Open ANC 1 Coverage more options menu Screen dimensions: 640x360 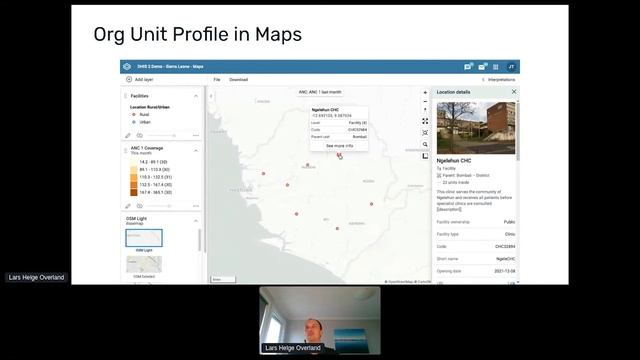click(x=196, y=206)
